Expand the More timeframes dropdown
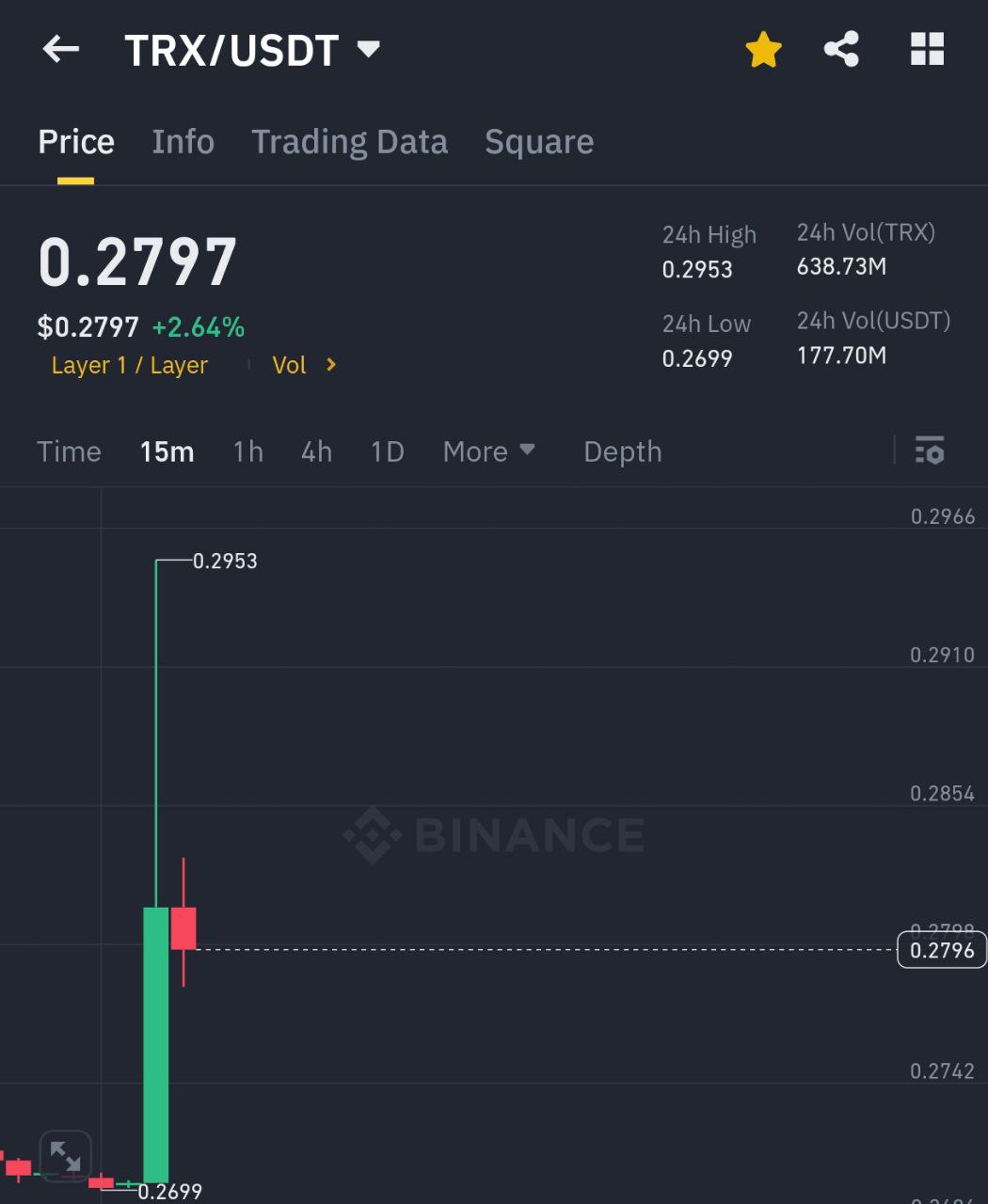Screen dimensions: 988x1204 point(489,451)
